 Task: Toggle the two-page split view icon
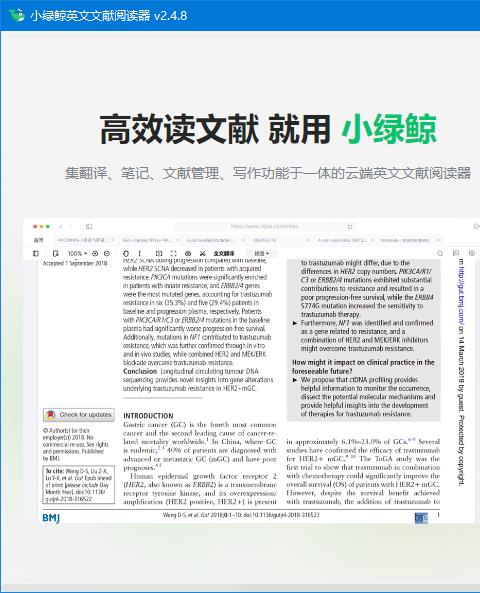tap(159, 253)
